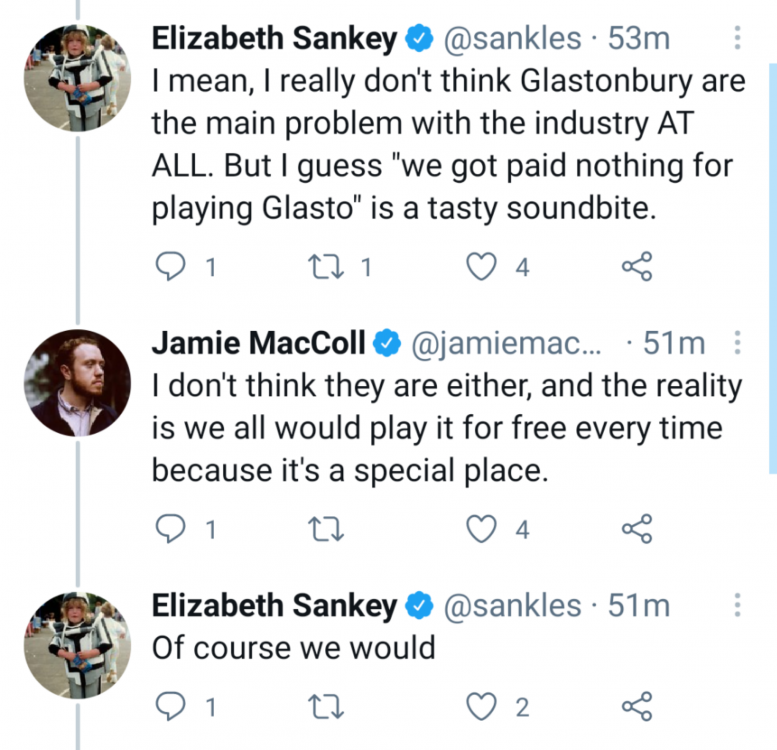Like the tweet about tasty soundbite
Screen dimensions: 777x750
[x=481, y=267]
